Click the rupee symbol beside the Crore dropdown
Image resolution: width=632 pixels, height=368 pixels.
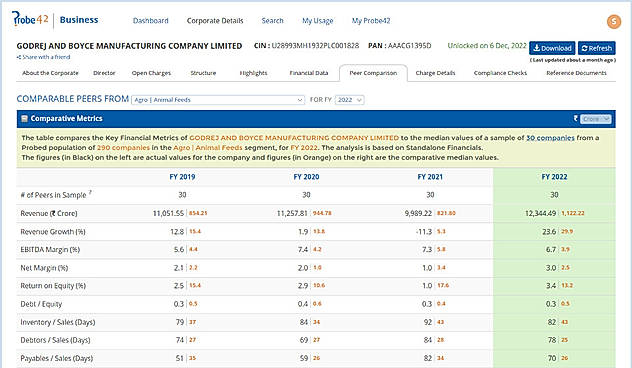click(576, 119)
